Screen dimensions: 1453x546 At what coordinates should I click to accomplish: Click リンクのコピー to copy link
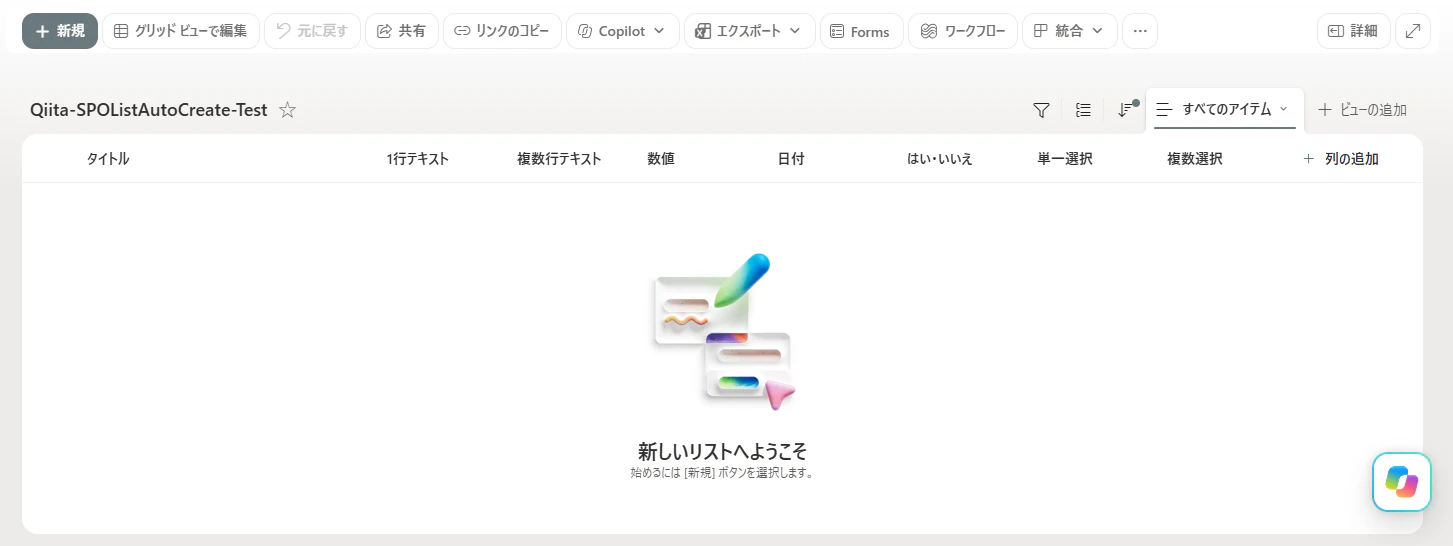(502, 31)
